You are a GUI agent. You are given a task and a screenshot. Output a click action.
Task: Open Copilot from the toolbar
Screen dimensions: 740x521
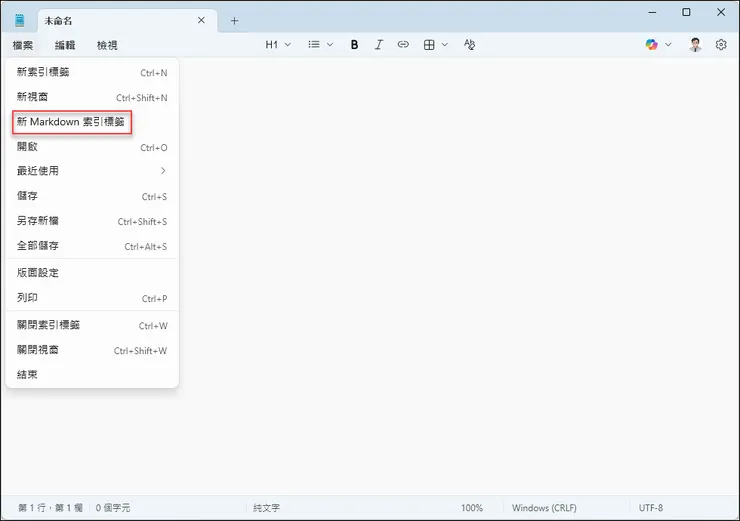652,44
